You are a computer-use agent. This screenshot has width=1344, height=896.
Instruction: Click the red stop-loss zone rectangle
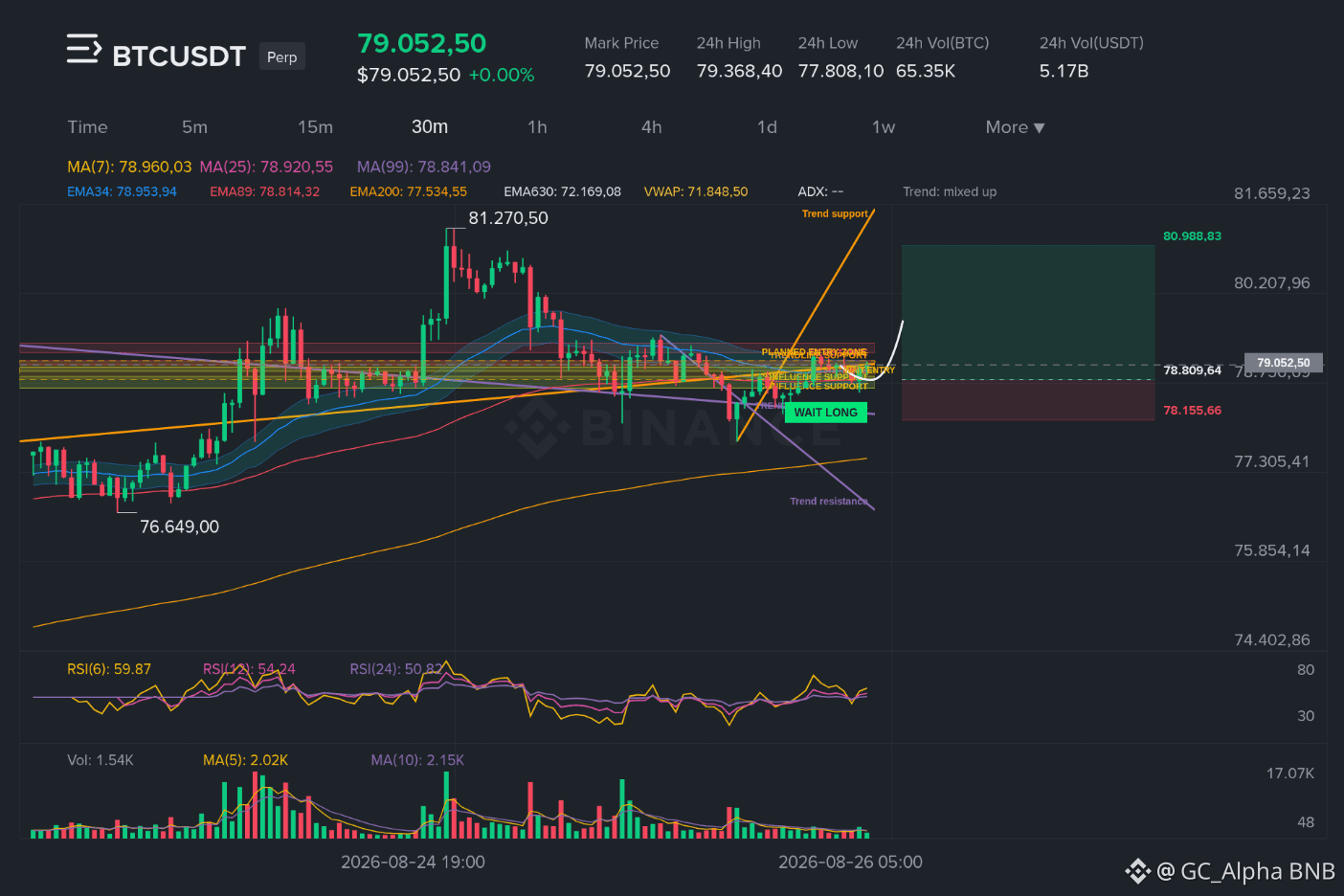tap(1028, 400)
